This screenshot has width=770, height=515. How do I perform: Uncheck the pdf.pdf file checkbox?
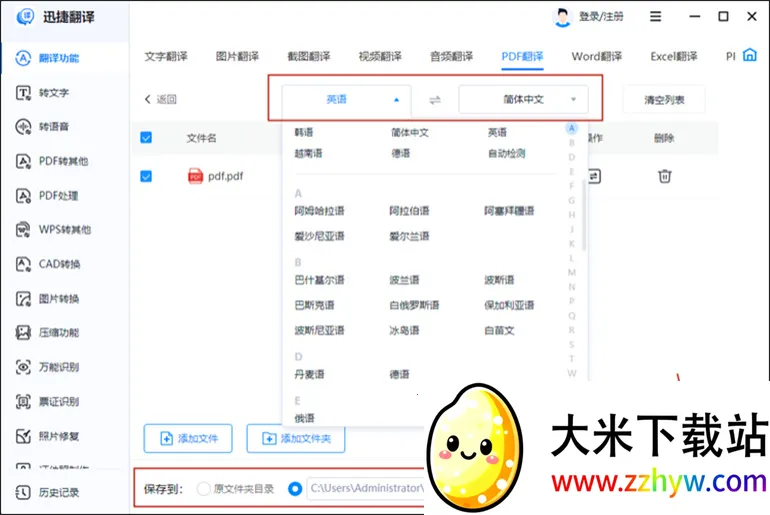point(146,176)
